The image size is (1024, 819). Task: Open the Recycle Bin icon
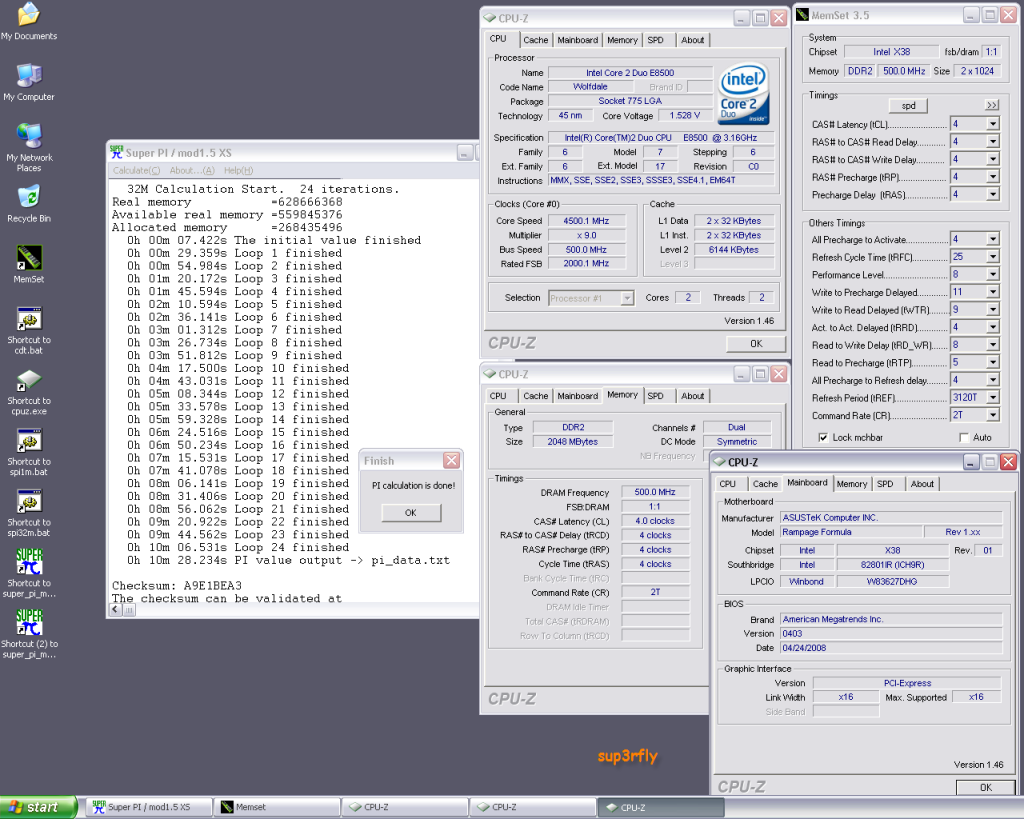(29, 203)
